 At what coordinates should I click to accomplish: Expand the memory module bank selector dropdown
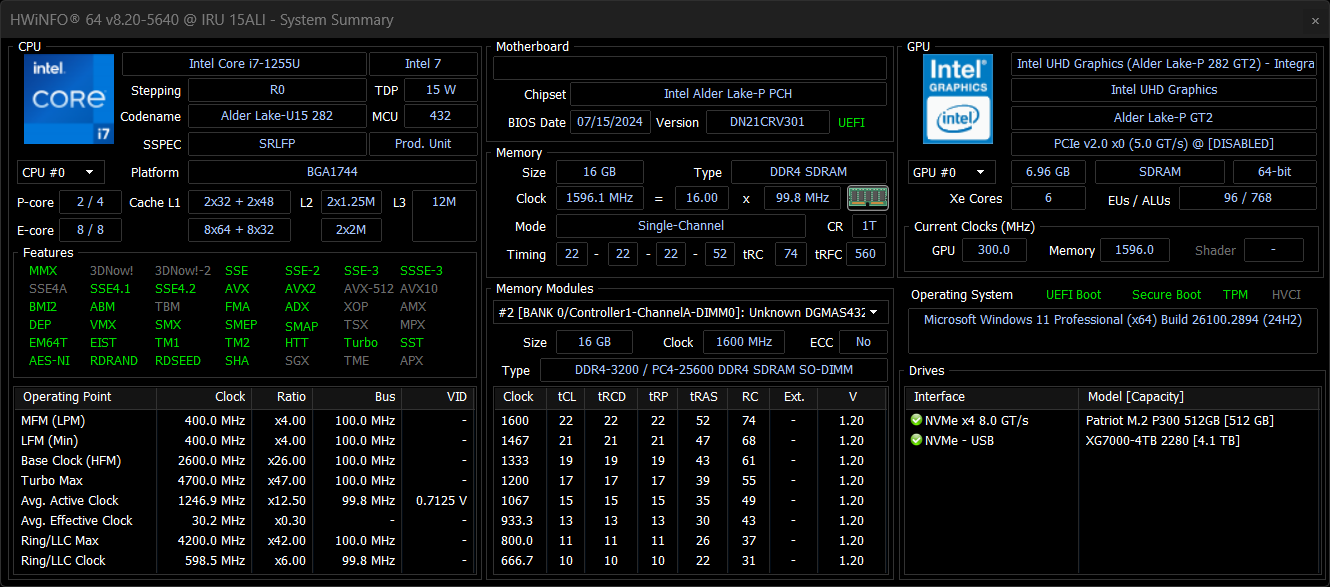pos(691,313)
